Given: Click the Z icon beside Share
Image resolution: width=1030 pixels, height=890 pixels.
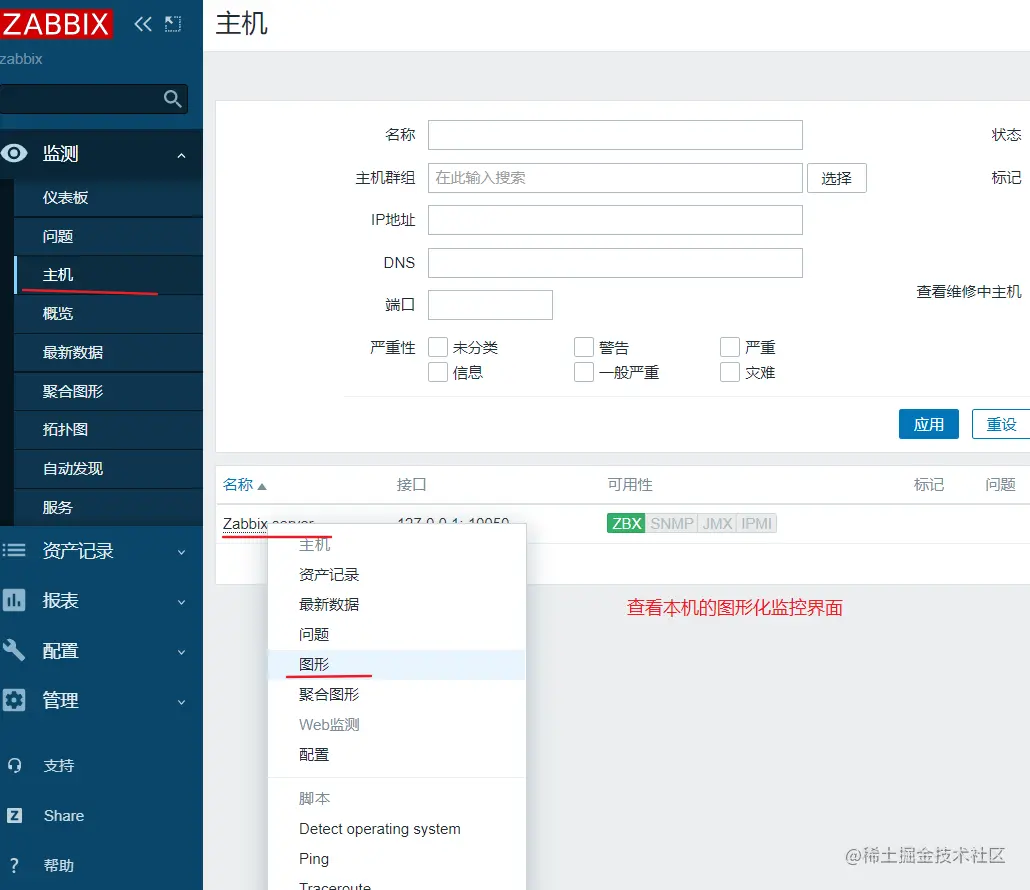Looking at the screenshot, I should pyautogui.click(x=14, y=815).
